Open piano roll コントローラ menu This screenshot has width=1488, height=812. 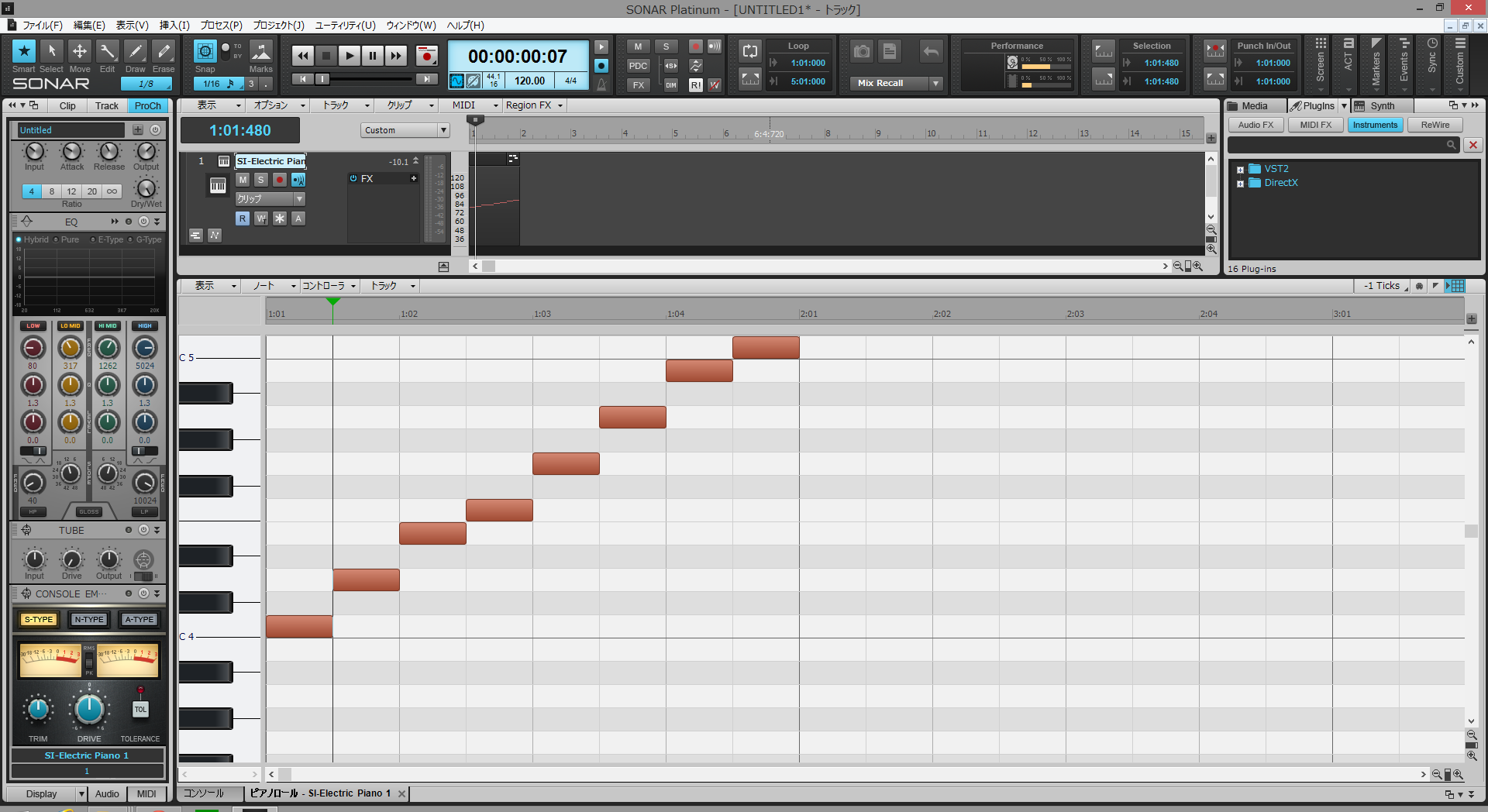329,286
